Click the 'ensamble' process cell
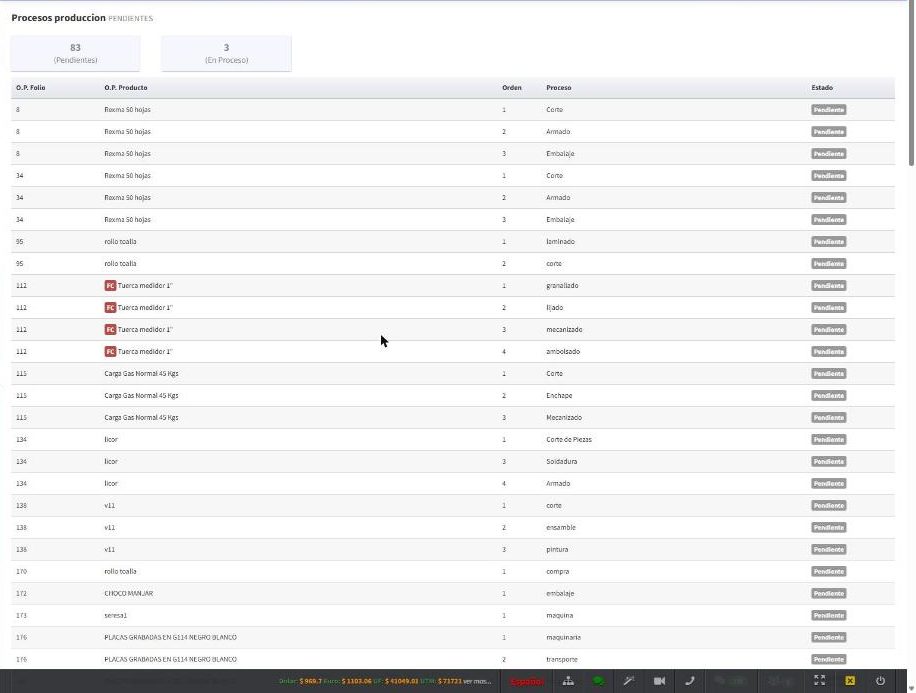Screen dimensions: 916x693 (561, 528)
